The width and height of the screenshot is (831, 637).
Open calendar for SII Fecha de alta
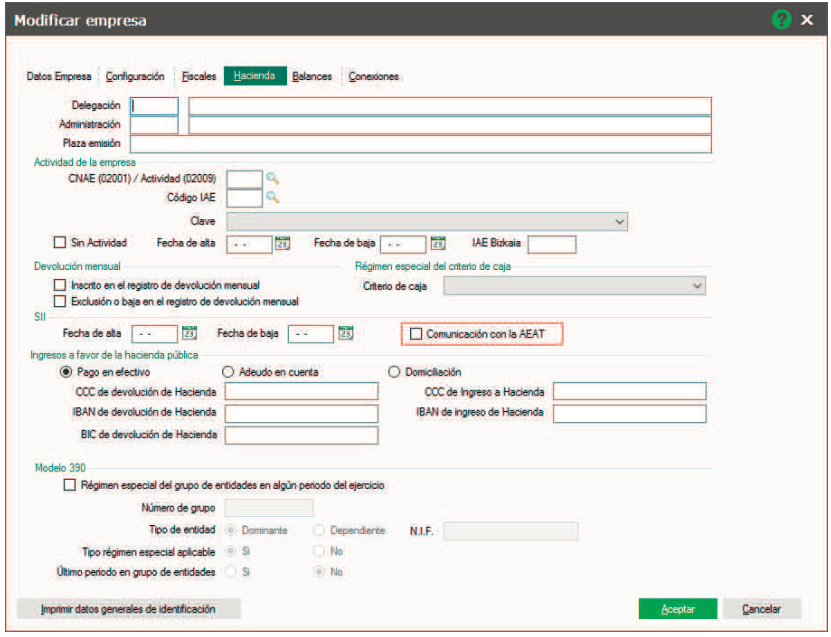pos(189,333)
